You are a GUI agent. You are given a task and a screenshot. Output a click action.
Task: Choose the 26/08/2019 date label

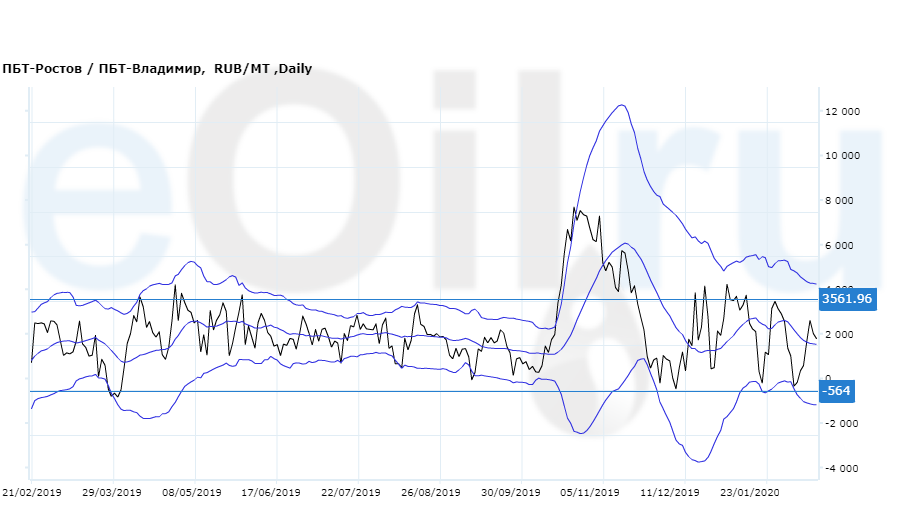431,493
